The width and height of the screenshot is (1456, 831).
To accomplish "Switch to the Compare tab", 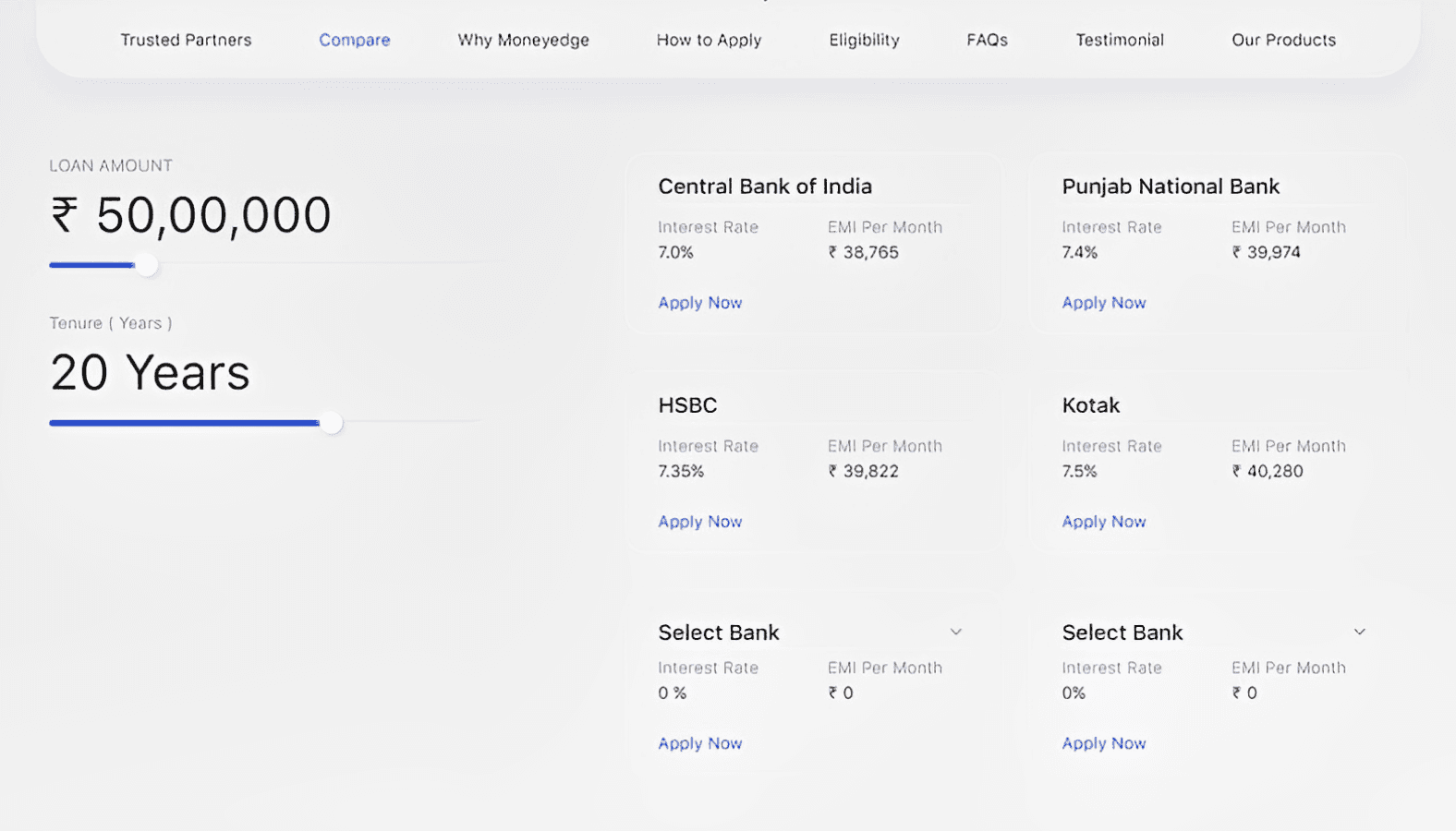I will [355, 40].
